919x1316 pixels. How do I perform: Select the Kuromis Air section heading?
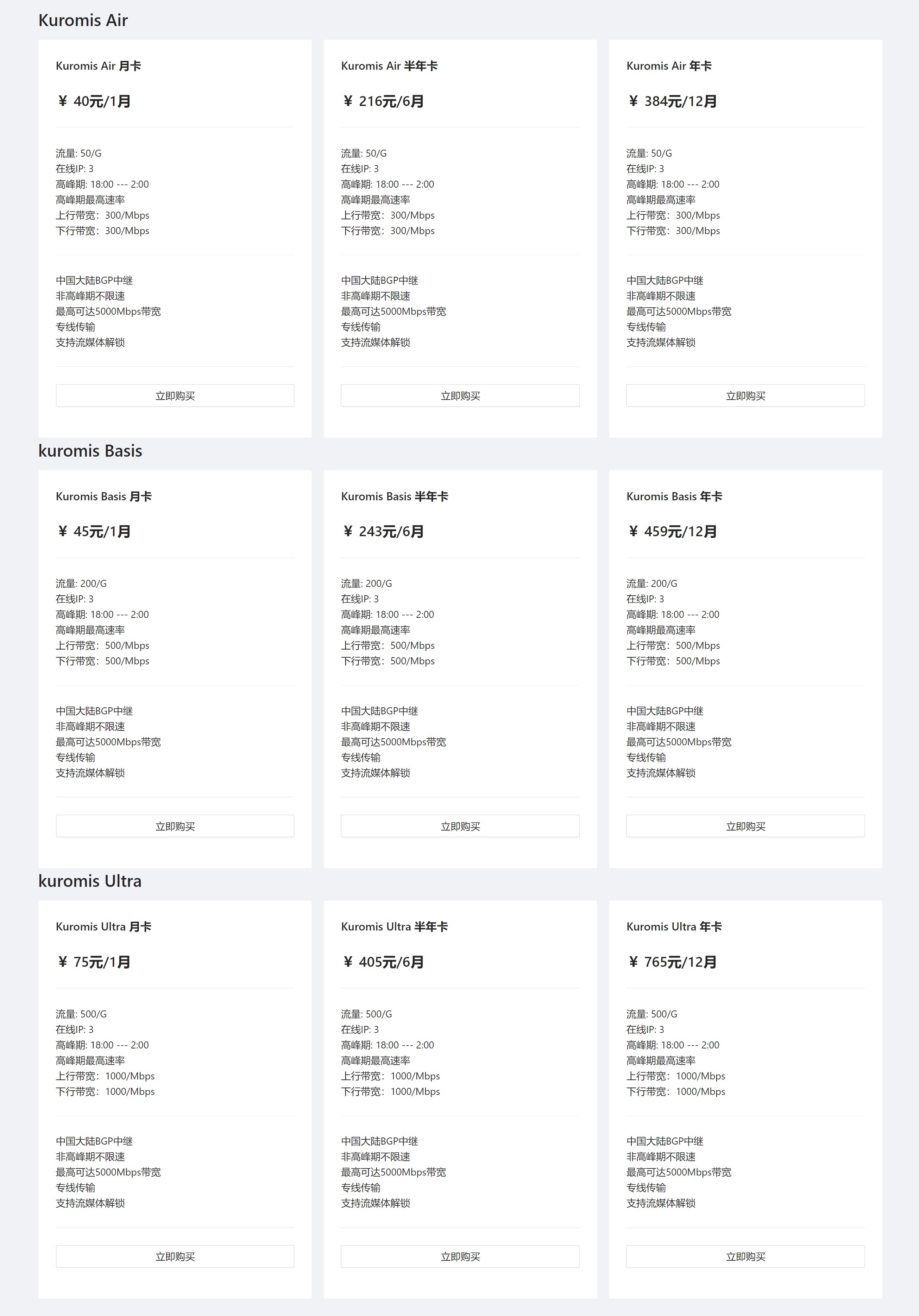point(83,20)
